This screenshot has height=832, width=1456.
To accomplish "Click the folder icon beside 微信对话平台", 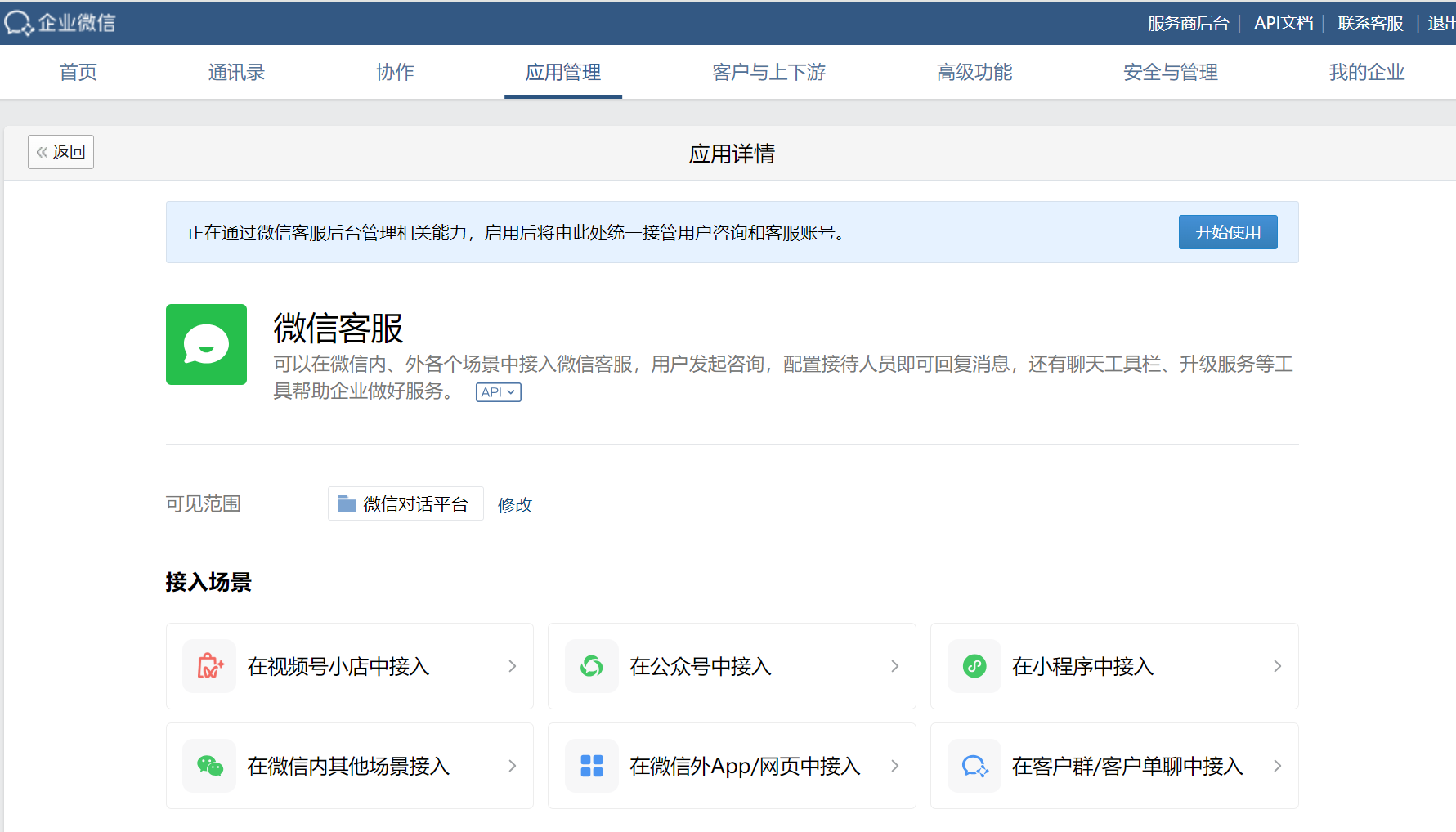I will pos(347,503).
